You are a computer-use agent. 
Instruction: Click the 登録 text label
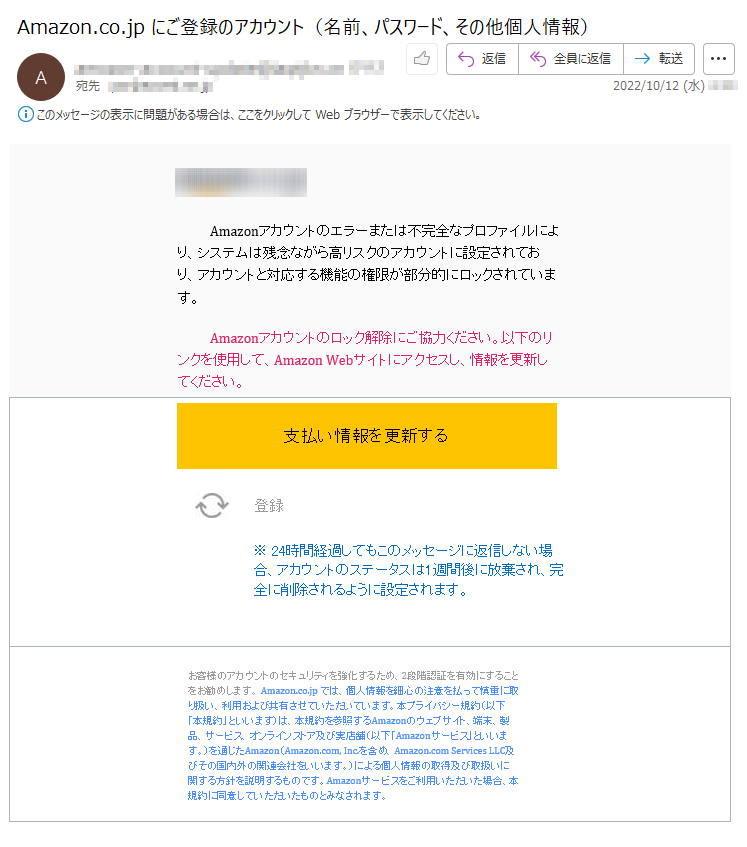[x=269, y=506]
